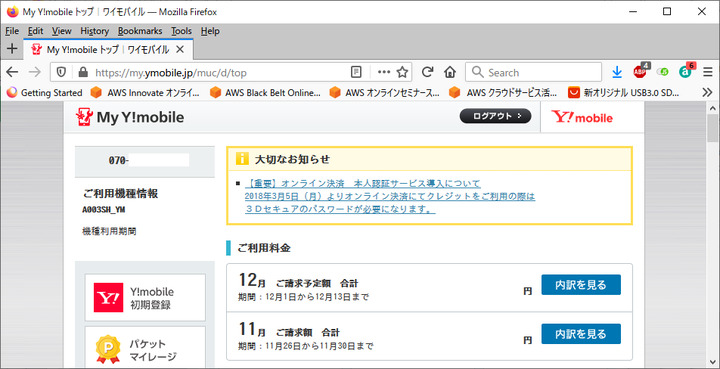Minimize the Firefox window
Viewport: 720px width, 369px height.
(632, 11)
